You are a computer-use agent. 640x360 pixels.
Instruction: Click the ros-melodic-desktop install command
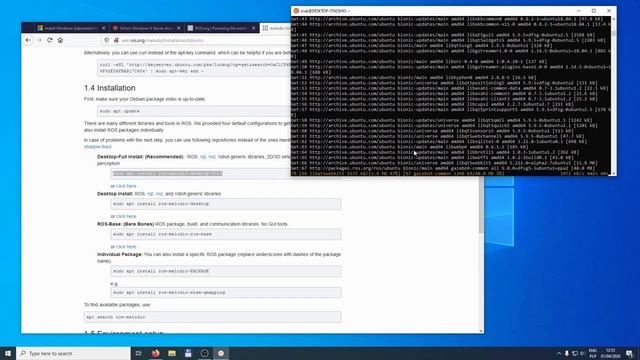tap(226, 204)
